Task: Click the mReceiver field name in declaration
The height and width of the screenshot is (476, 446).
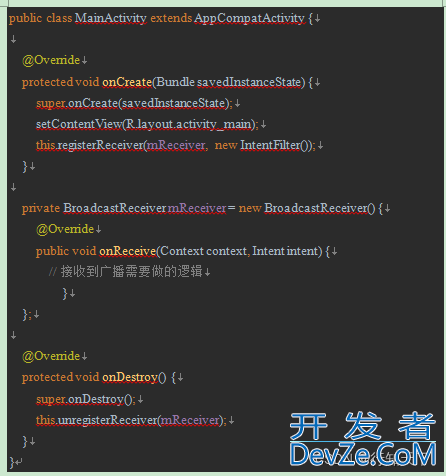Action: [197, 208]
